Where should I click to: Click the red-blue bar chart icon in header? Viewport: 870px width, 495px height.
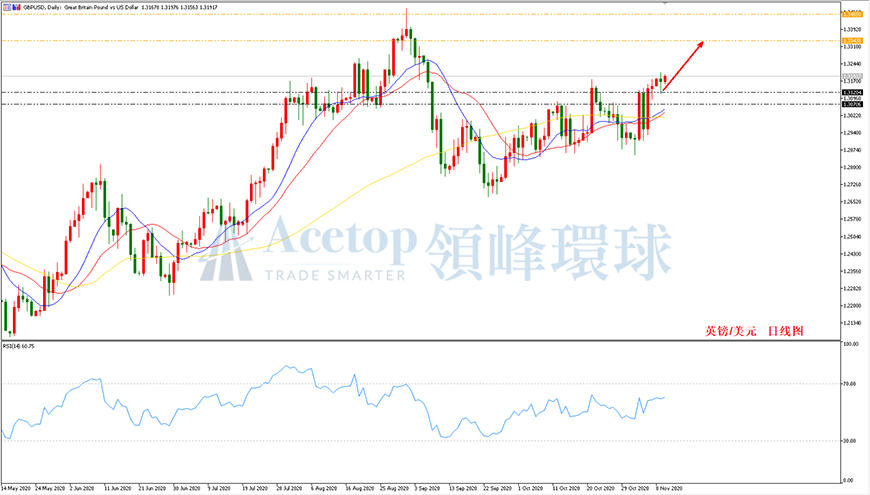[16, 8]
